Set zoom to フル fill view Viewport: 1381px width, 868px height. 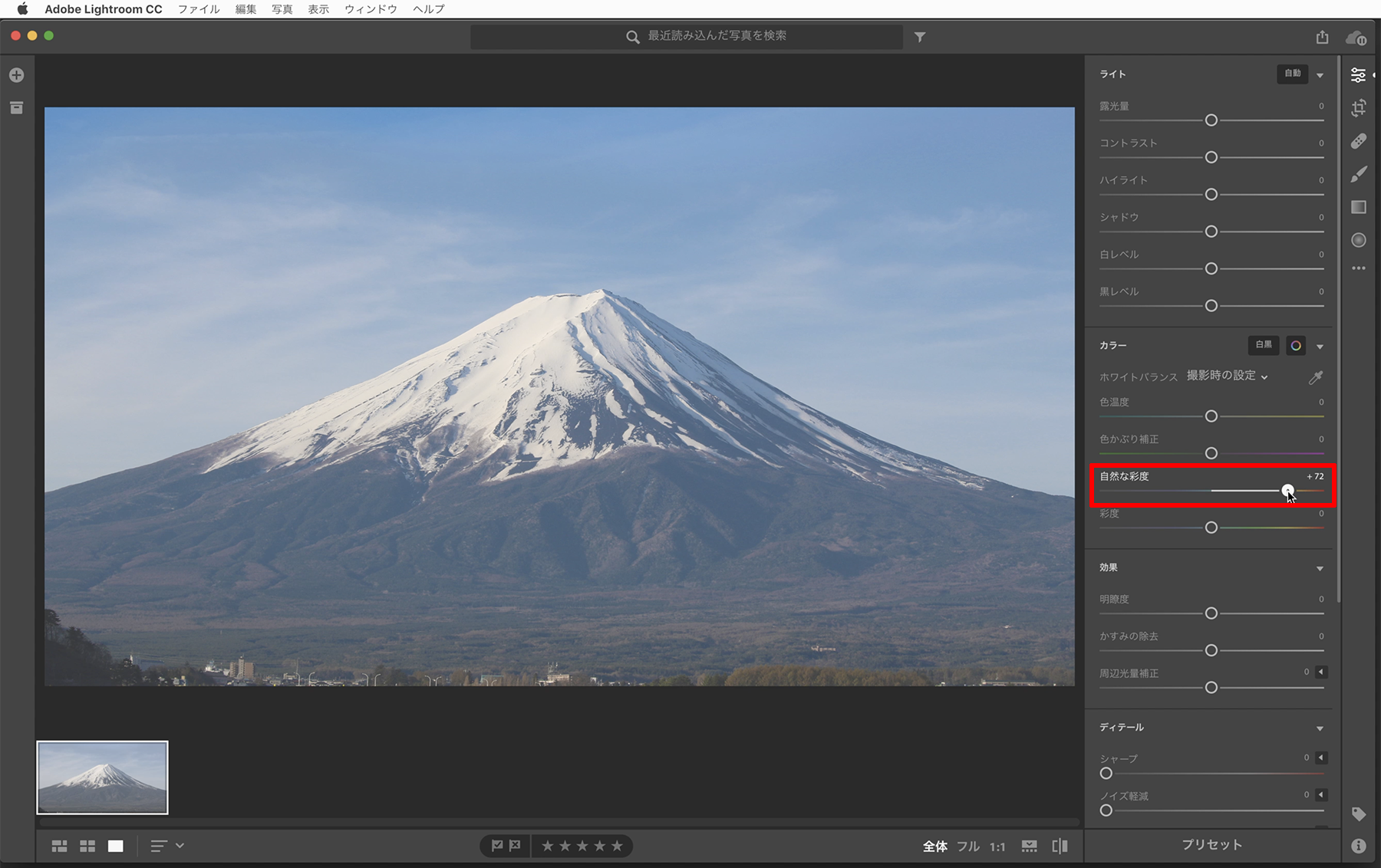tap(968, 847)
